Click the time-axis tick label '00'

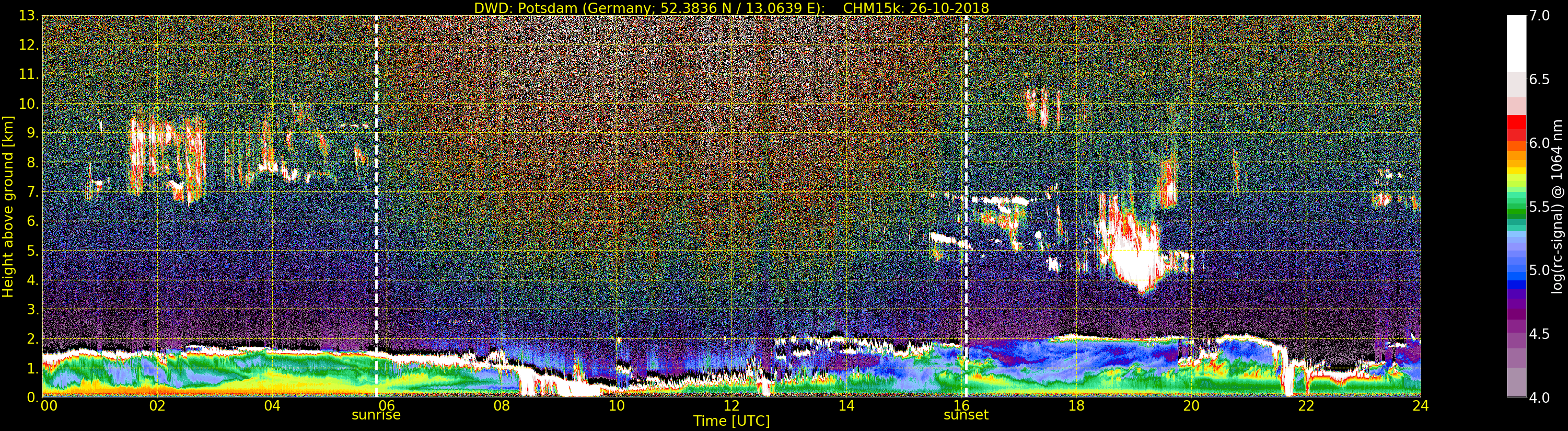tap(49, 406)
